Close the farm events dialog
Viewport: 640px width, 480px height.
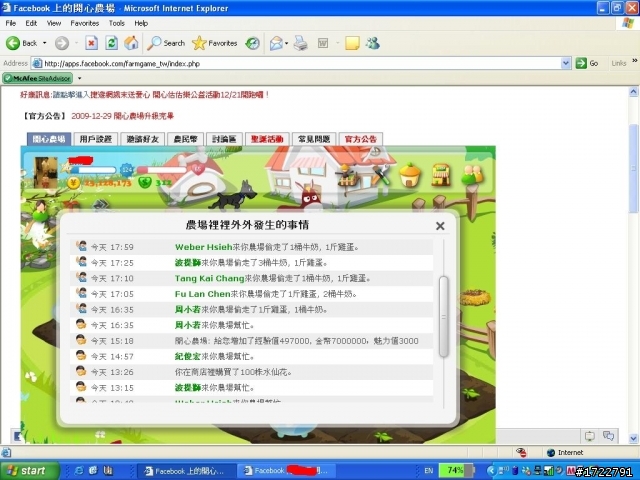point(440,226)
